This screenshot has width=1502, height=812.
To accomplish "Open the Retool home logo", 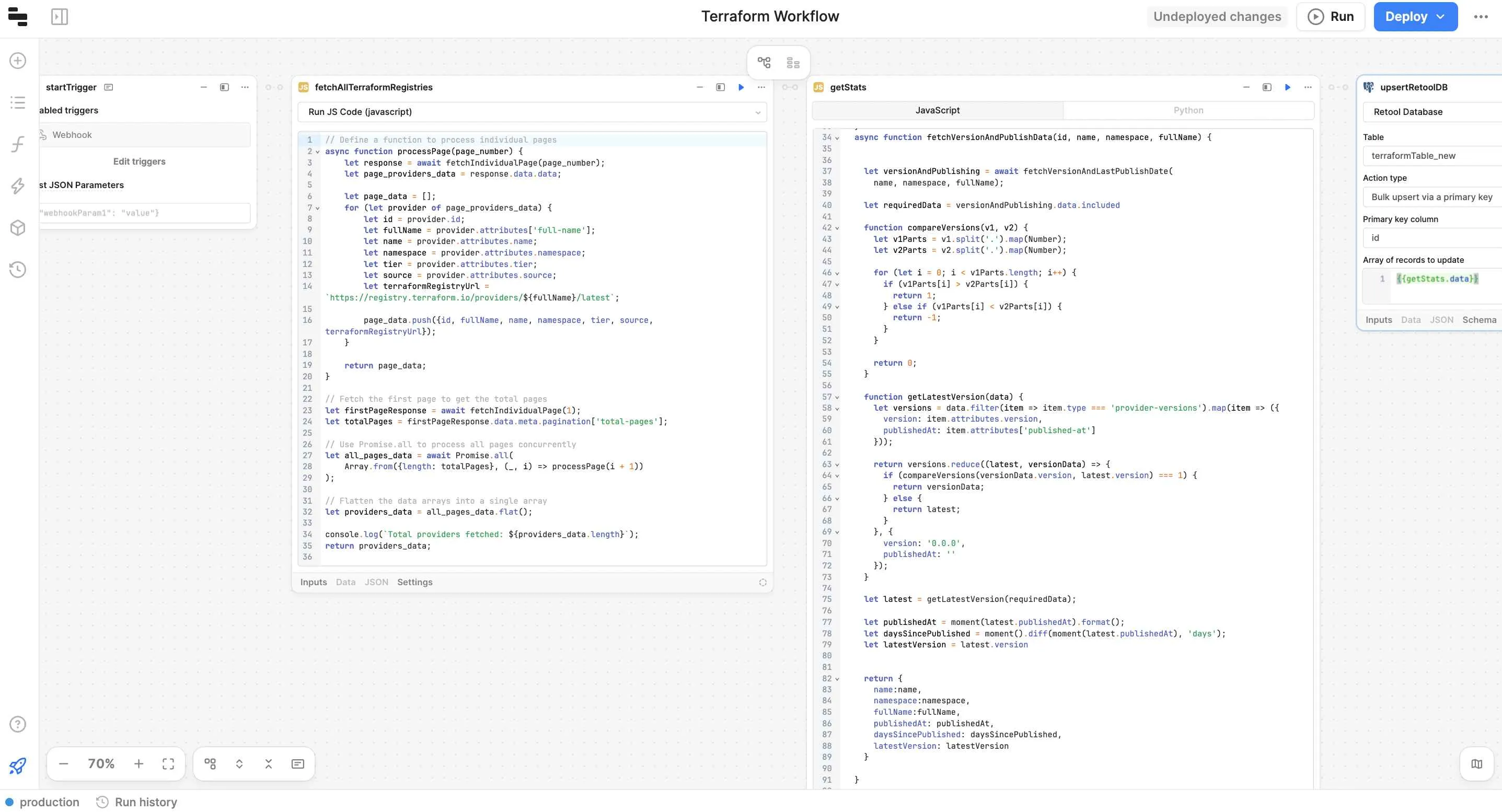I will point(18,16).
